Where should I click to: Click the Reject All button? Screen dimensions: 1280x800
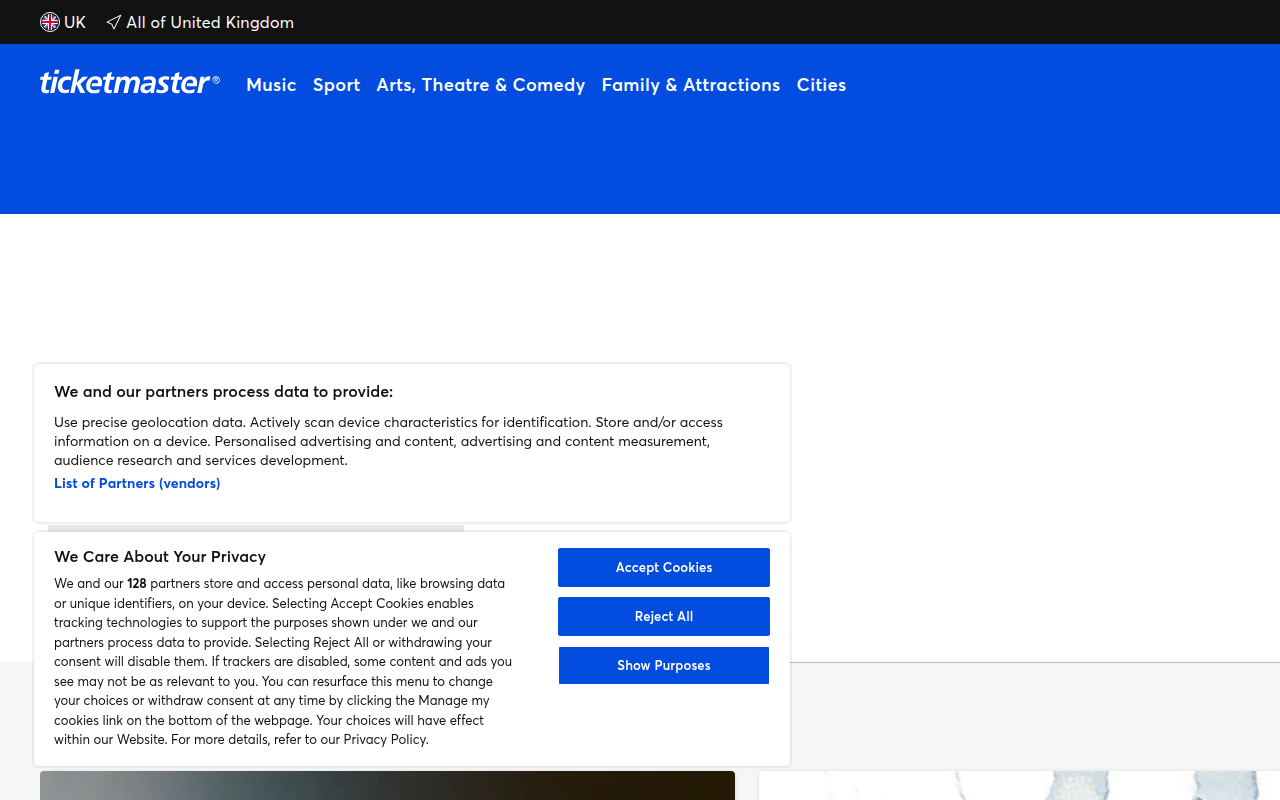[x=664, y=616]
